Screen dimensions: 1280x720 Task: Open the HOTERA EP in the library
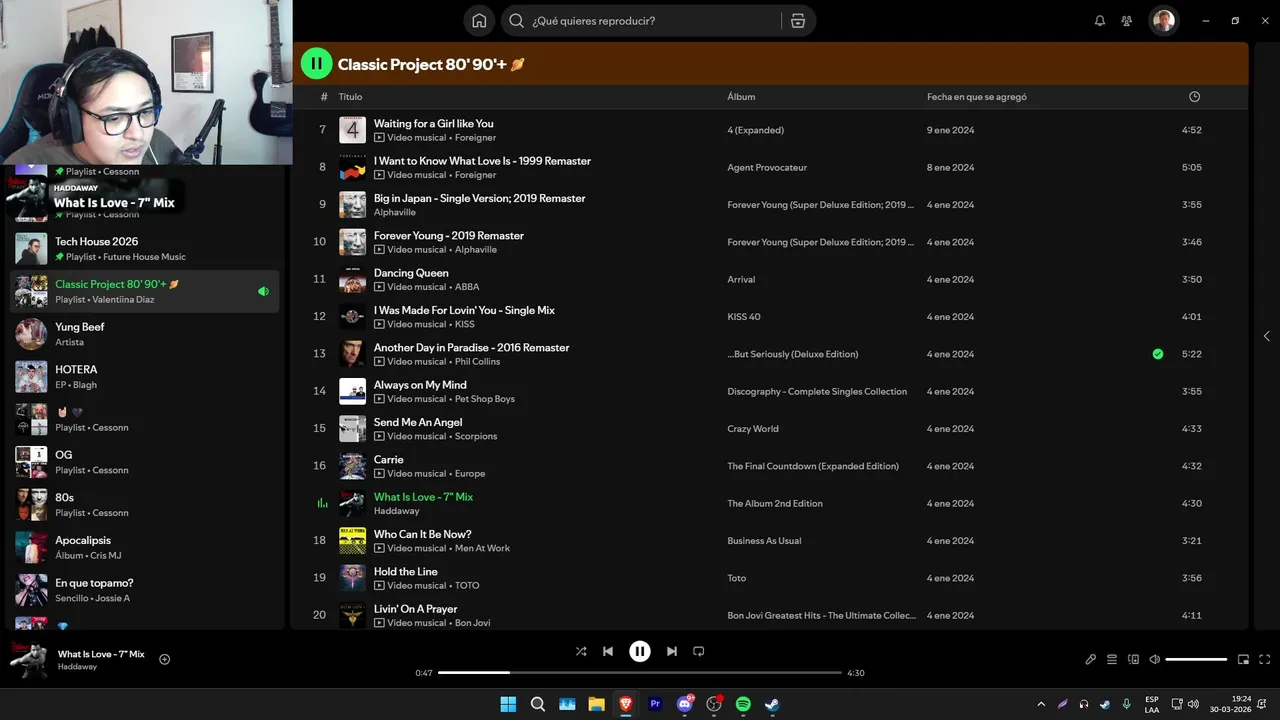pyautogui.click(x=145, y=377)
